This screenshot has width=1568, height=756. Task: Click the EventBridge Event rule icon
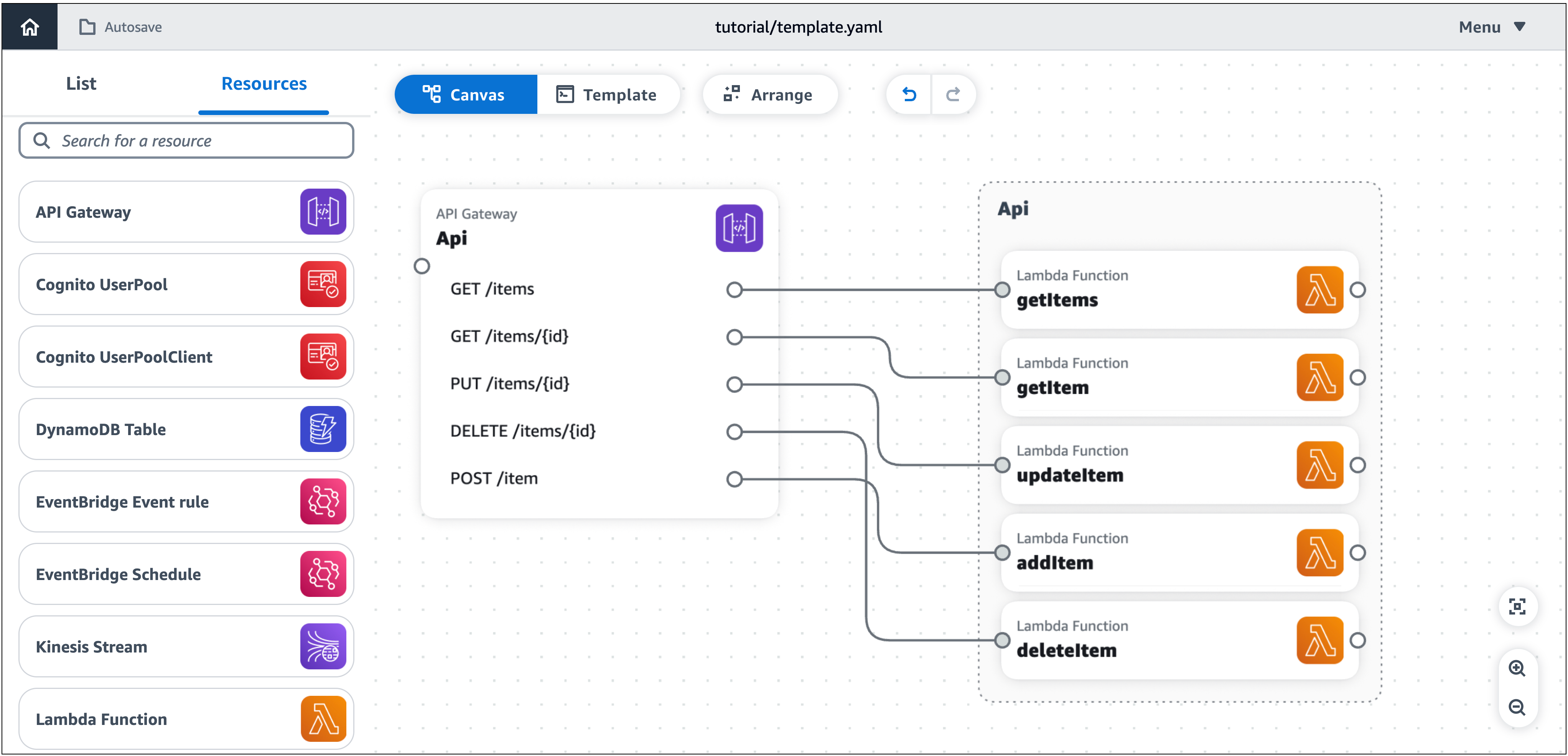tap(323, 501)
